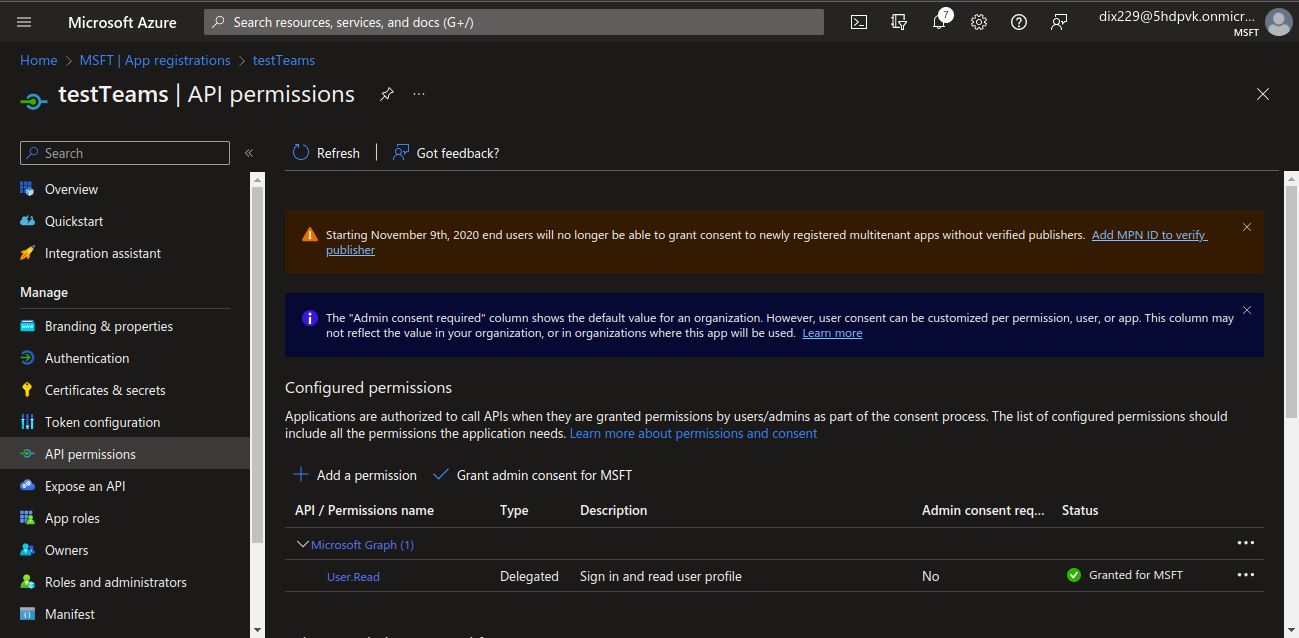Open the more options for Microsoft Graph row
The height and width of the screenshot is (638, 1299).
[1246, 543]
